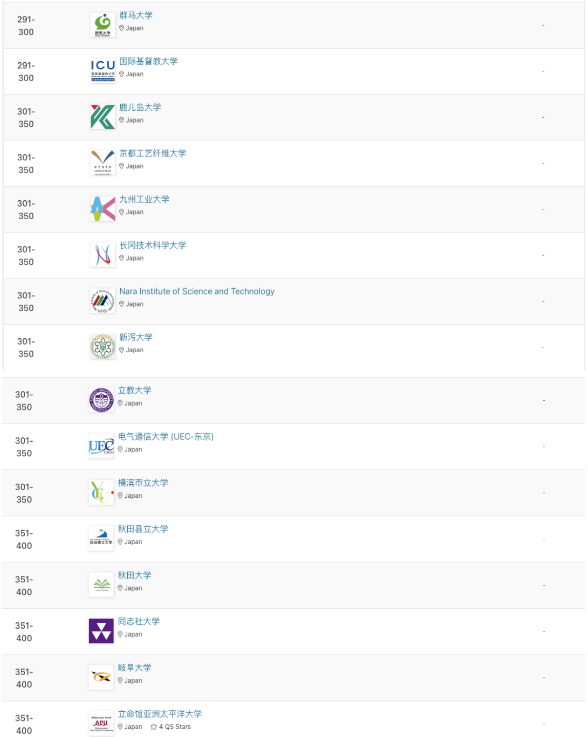Screen dimensions: 588x737
Task: Click the UEC Tokyo logo
Action: [101, 447]
